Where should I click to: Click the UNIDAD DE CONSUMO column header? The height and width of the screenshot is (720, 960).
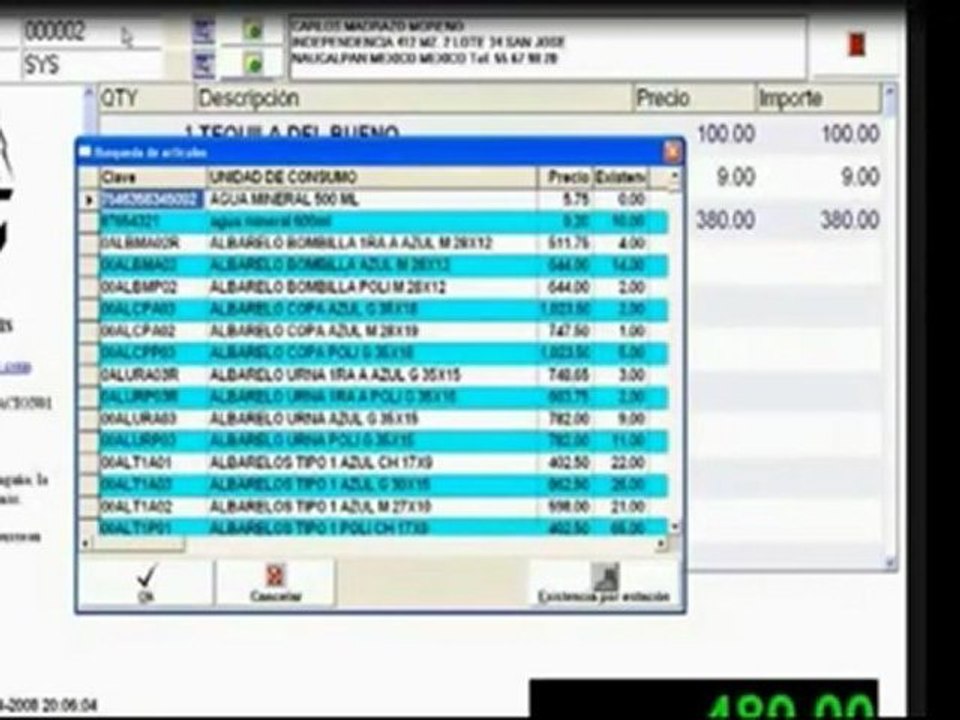(x=372, y=178)
